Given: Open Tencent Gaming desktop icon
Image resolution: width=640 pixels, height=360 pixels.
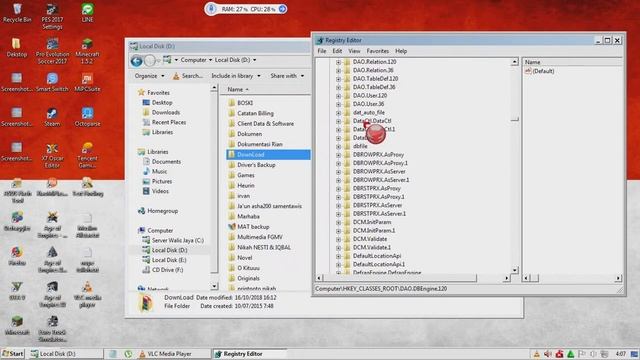Looking at the screenshot, I should pos(87,155).
